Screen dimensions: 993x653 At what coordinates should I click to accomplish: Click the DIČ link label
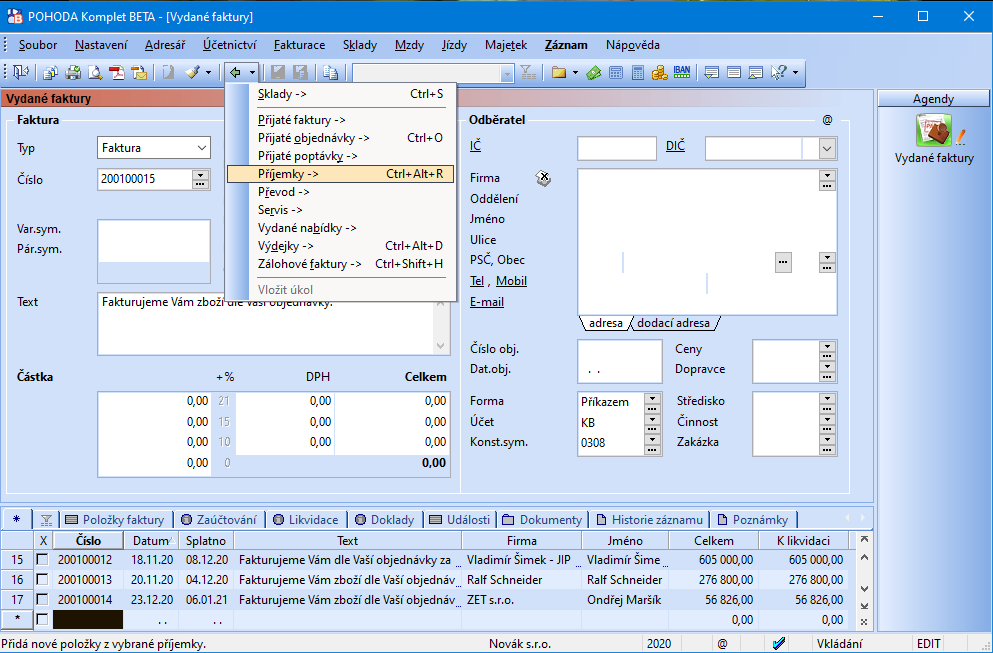point(676,146)
